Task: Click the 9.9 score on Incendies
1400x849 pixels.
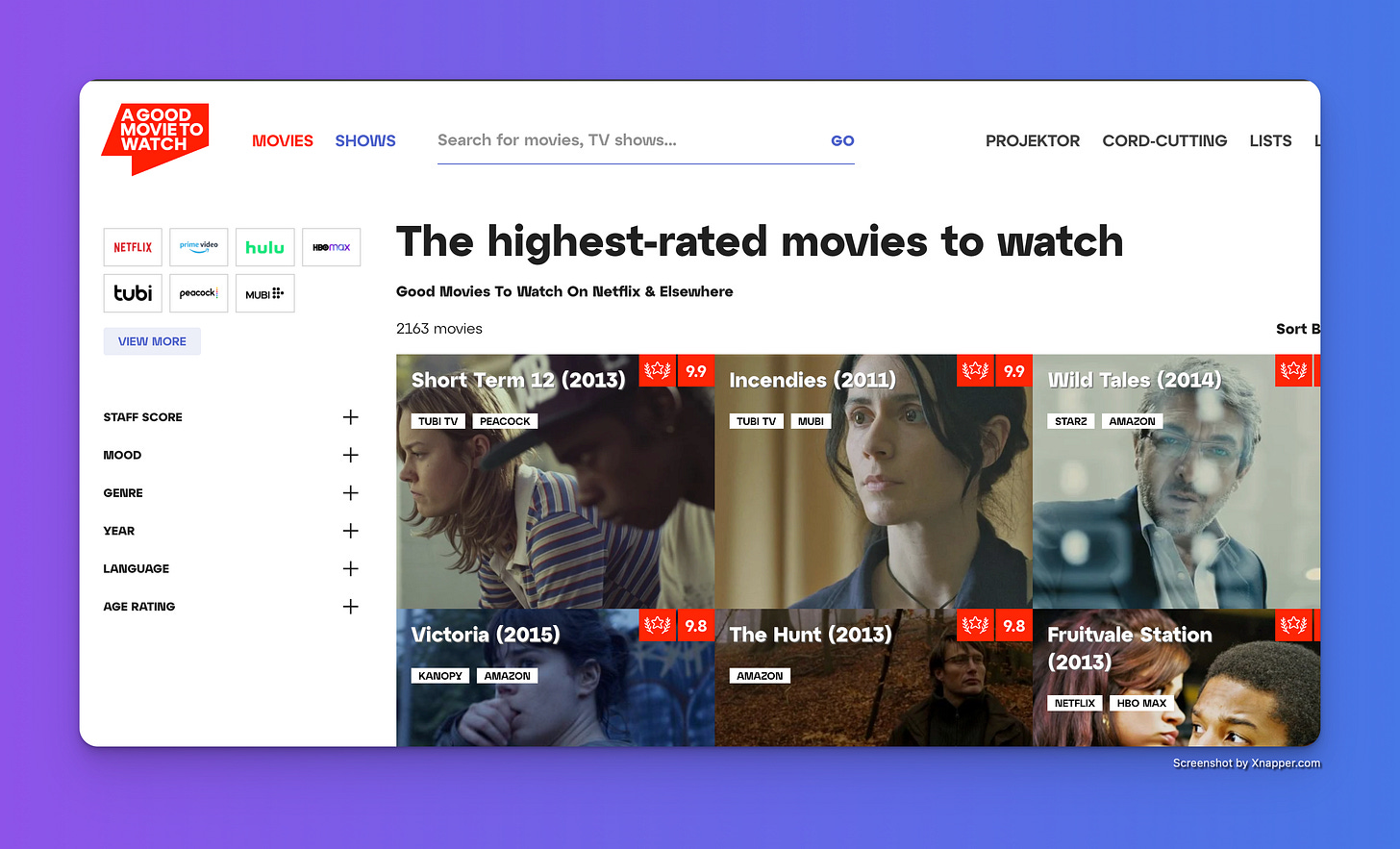Action: (1013, 370)
